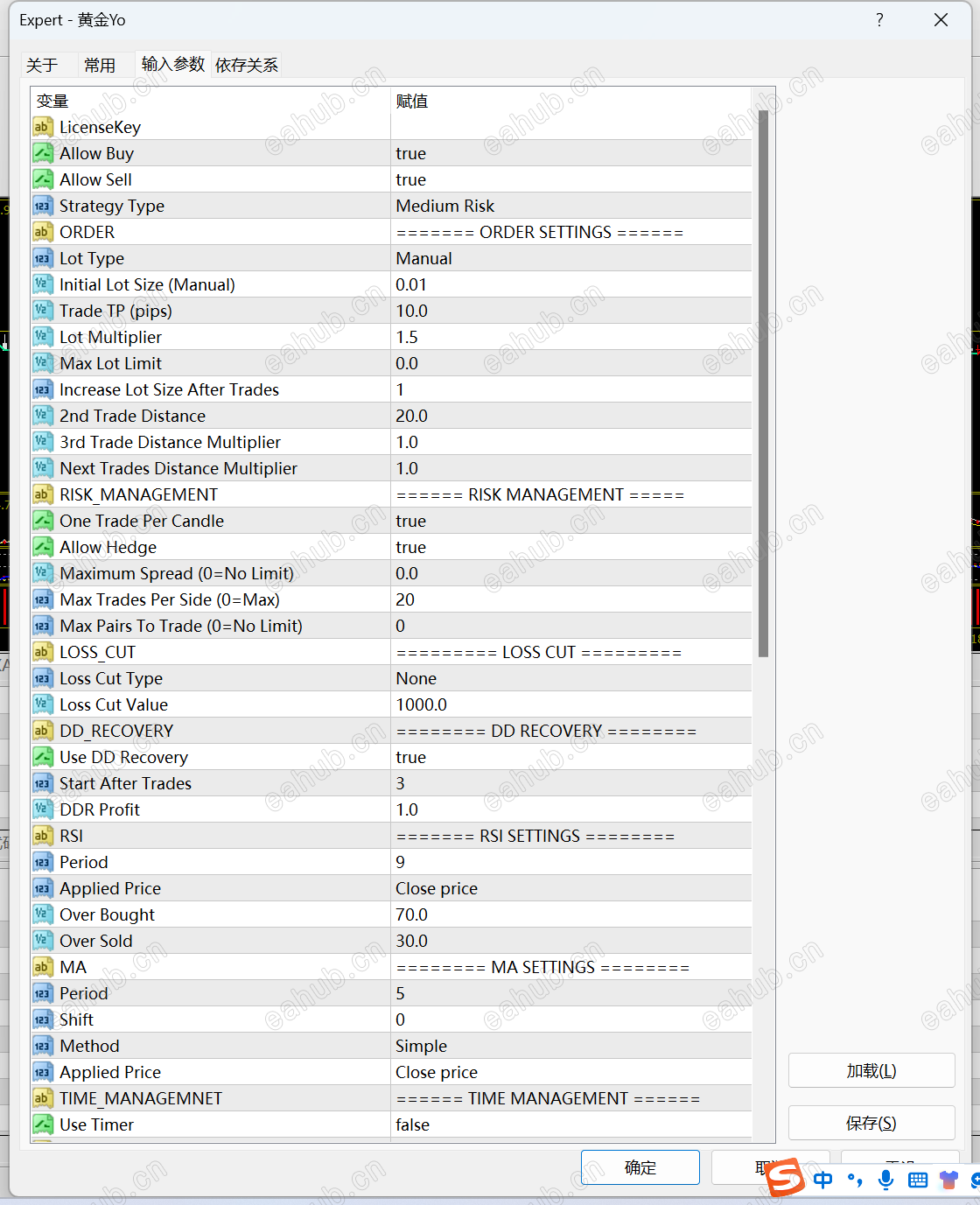Click the microphone icon in IME toolbar
Viewport: 980px width, 1205px height.
(x=886, y=1180)
